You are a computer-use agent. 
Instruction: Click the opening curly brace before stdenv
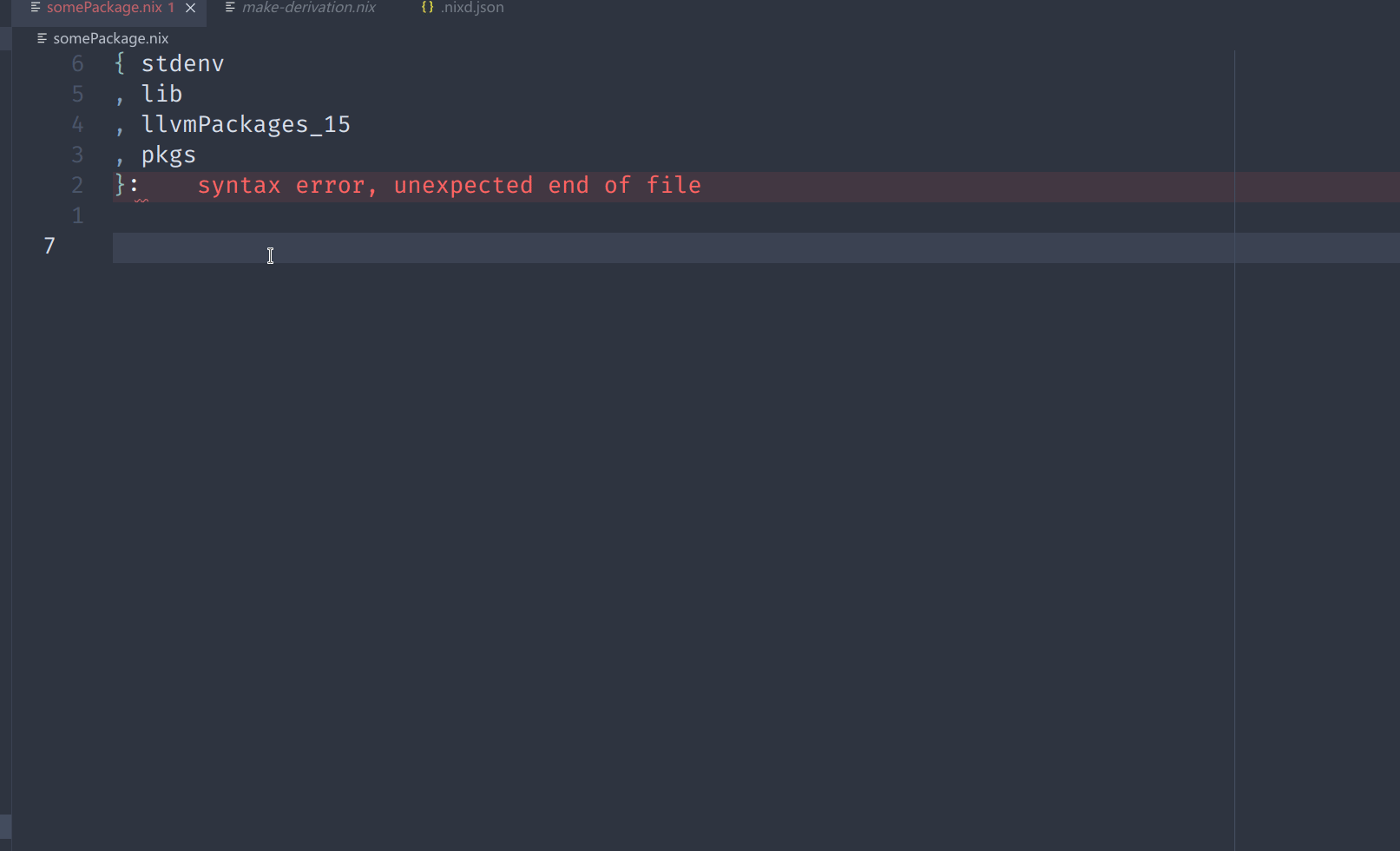120,63
